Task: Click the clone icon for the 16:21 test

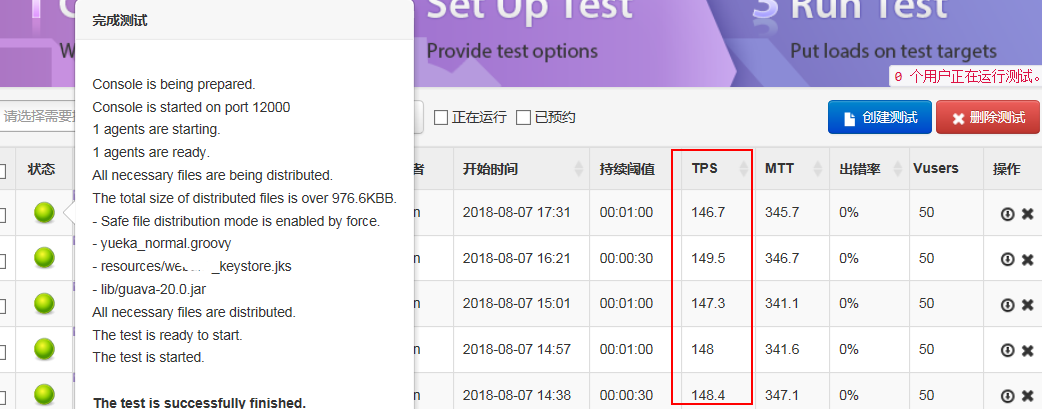Action: [1007, 260]
